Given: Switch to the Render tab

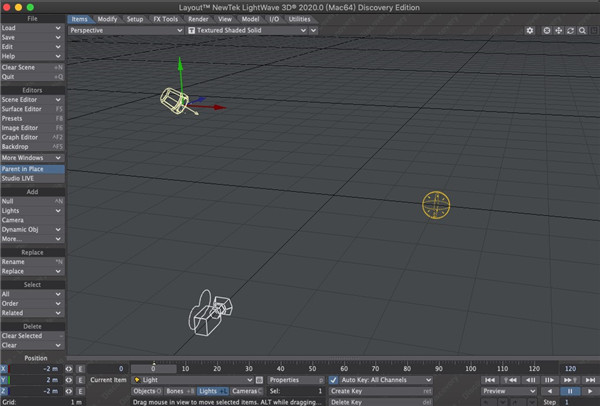Looking at the screenshot, I should (x=198, y=19).
